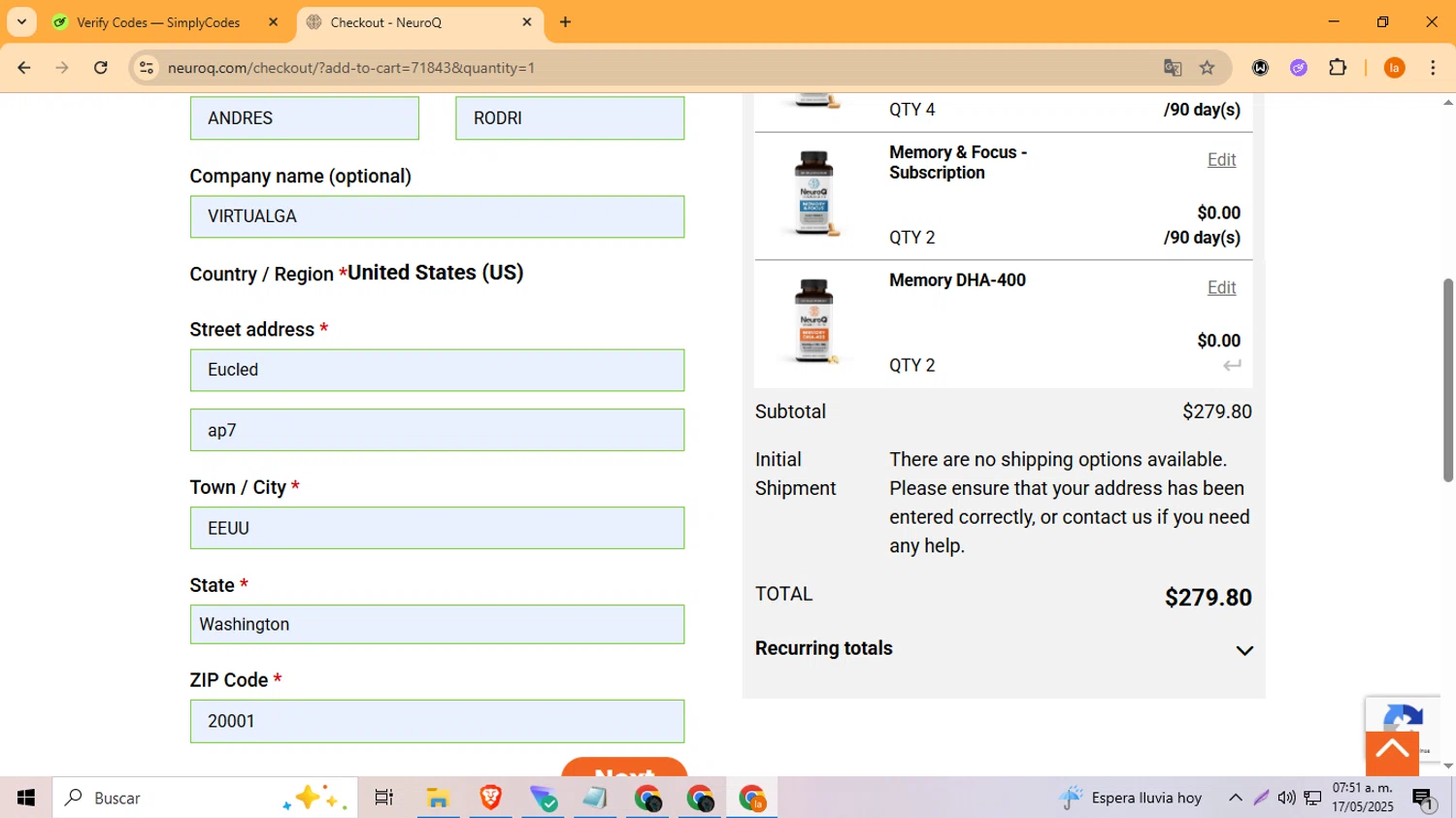Open the orange profile avatar
This screenshot has height=818, width=1456.
point(1394,68)
